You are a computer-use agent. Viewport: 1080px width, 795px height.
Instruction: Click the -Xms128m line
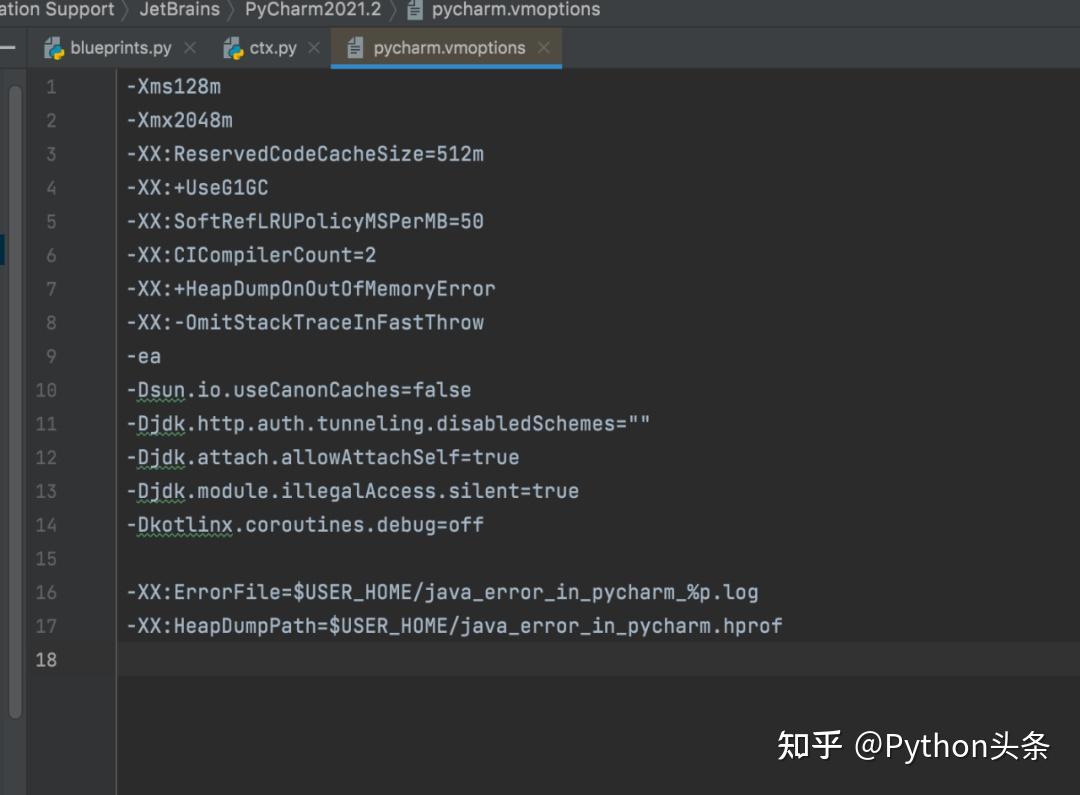[174, 87]
